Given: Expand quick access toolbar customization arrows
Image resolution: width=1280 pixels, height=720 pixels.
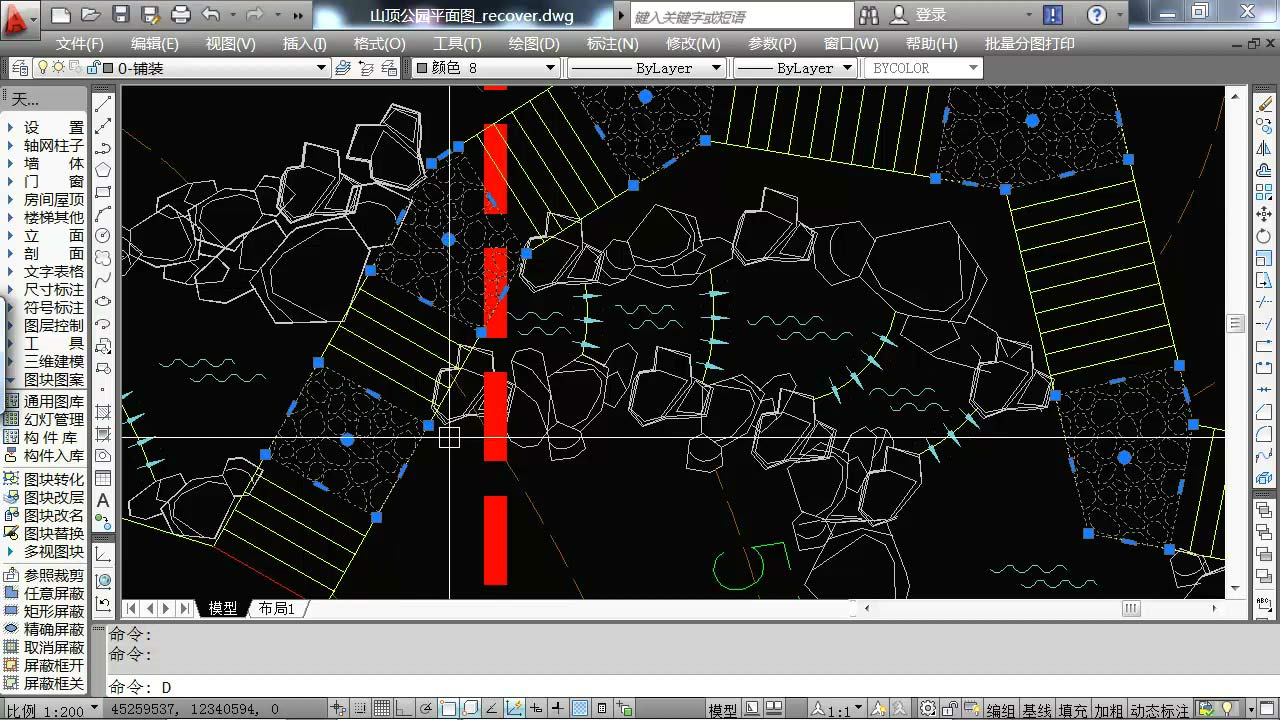Looking at the screenshot, I should pos(298,15).
